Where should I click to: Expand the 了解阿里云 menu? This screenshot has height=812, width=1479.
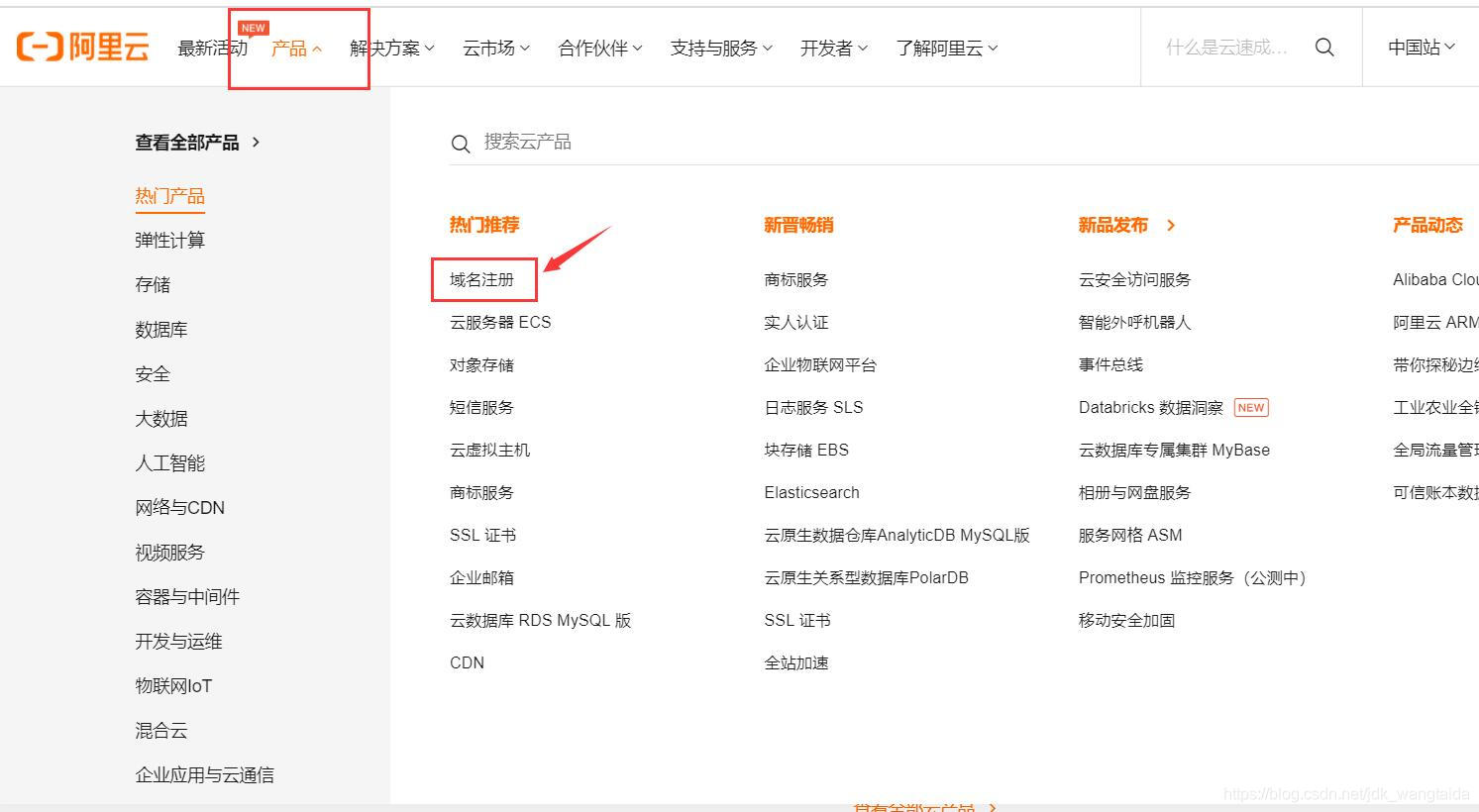click(x=947, y=48)
